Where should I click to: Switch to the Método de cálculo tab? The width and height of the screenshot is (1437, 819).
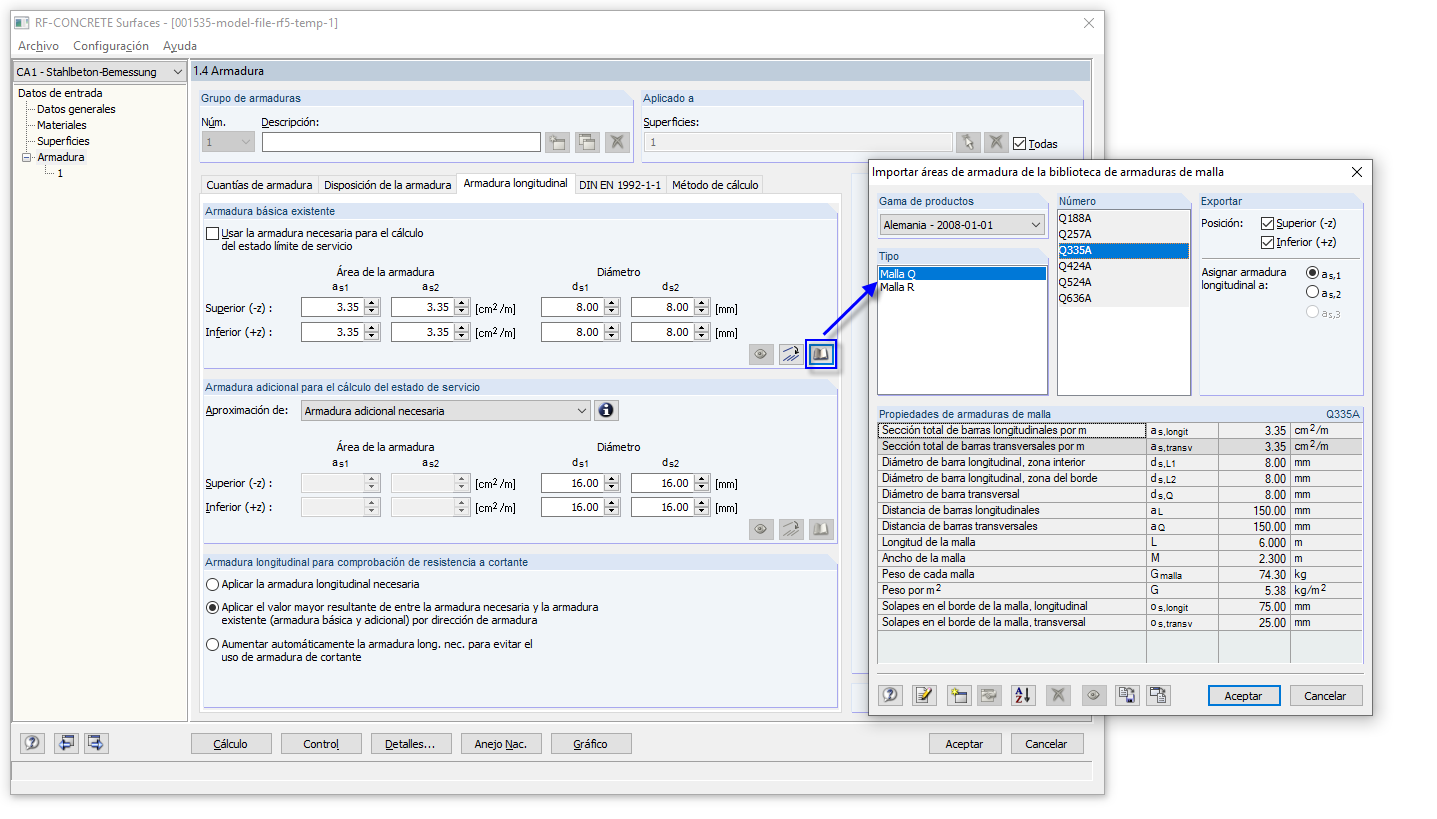pos(715,185)
